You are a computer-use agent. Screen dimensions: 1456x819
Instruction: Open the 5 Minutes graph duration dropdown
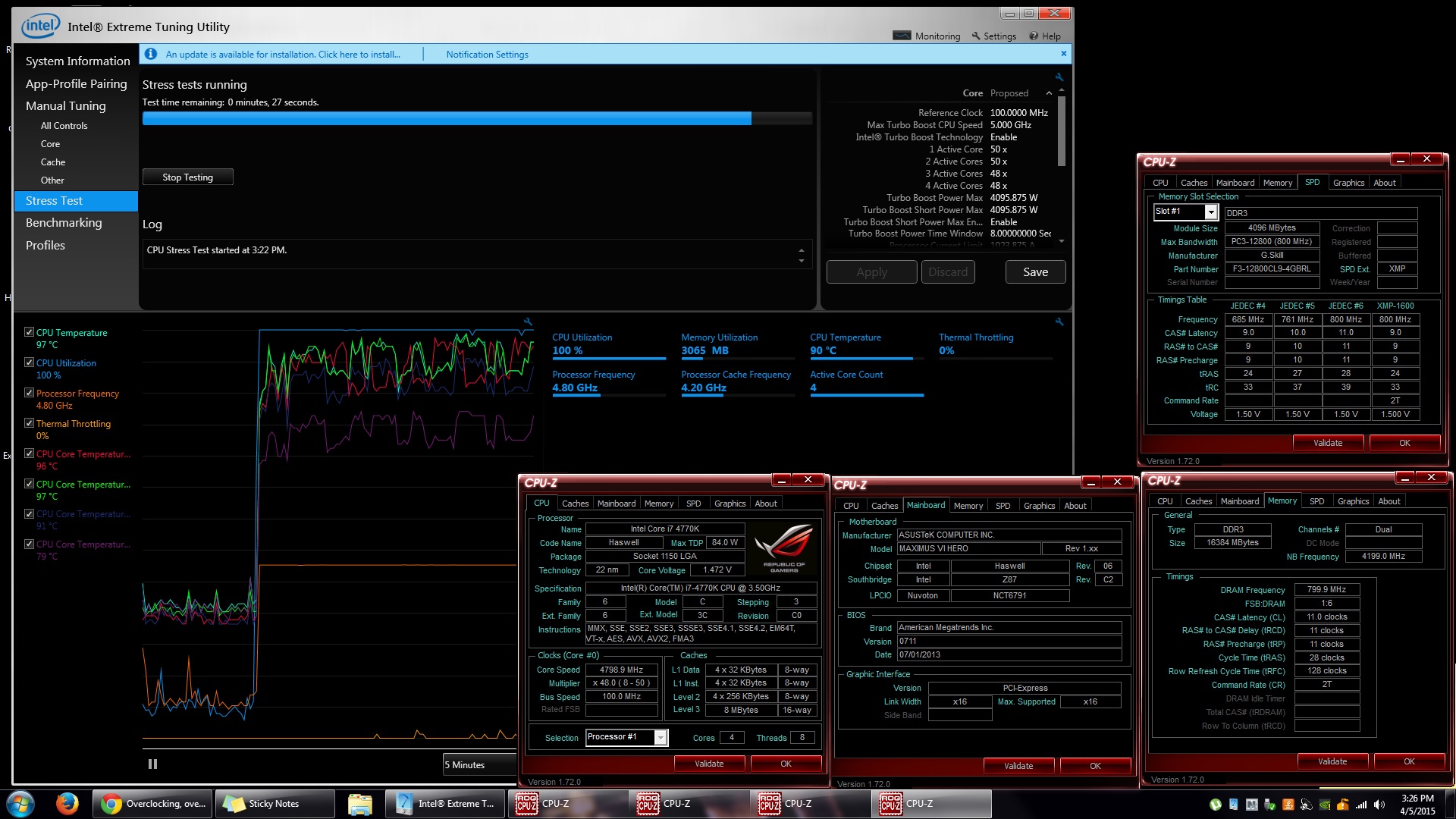click(480, 764)
